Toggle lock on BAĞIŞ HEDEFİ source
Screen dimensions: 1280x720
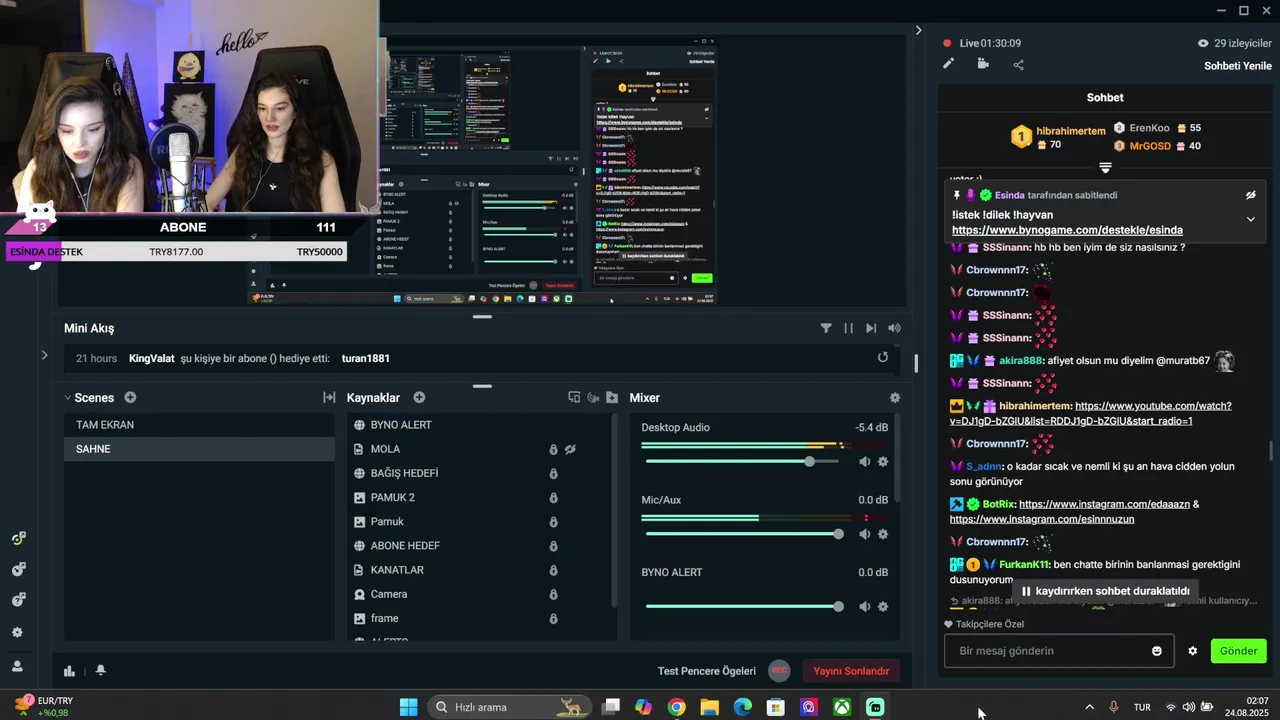pyautogui.click(x=553, y=474)
